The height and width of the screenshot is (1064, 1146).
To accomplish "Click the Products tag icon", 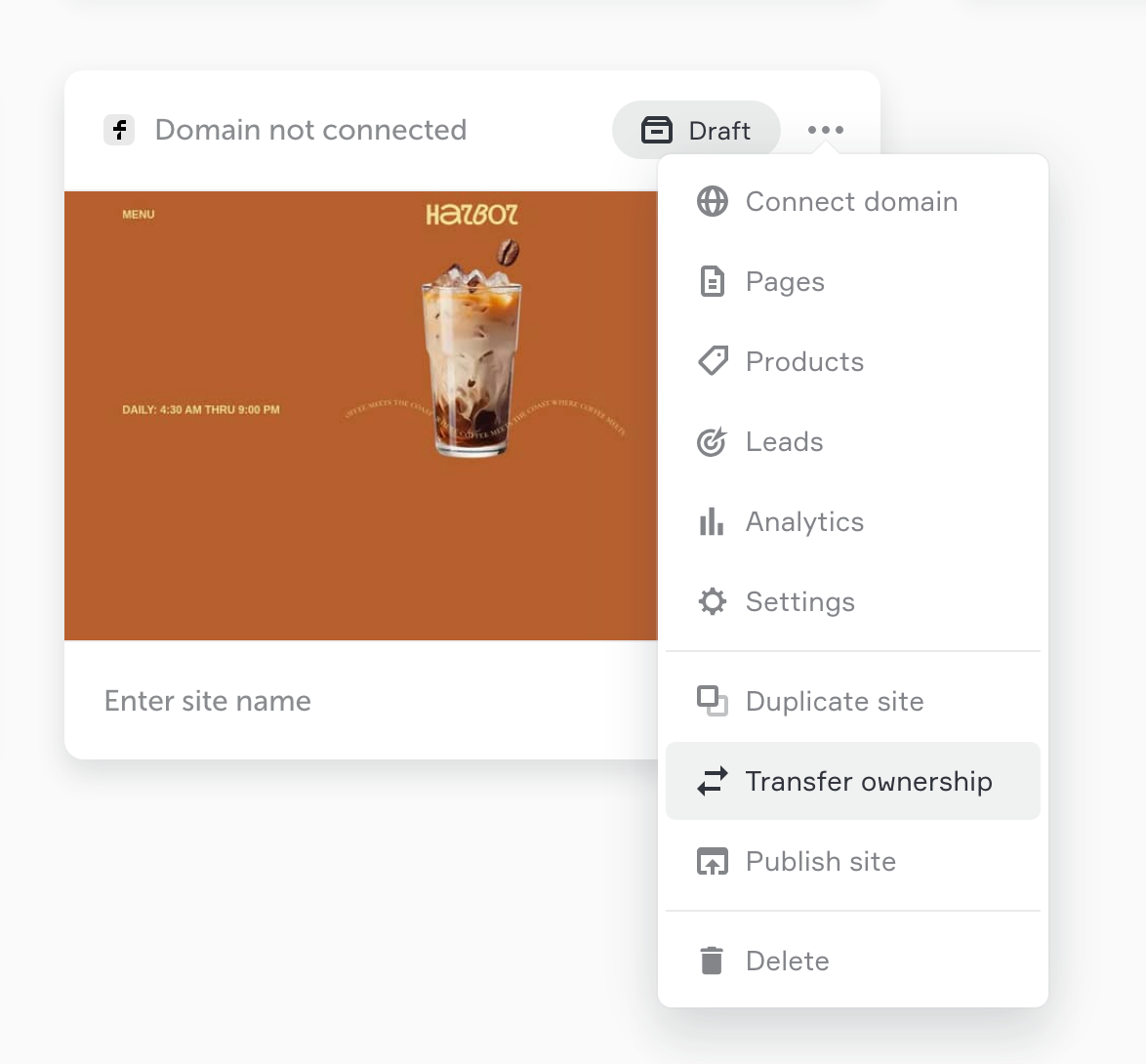I will [x=713, y=361].
